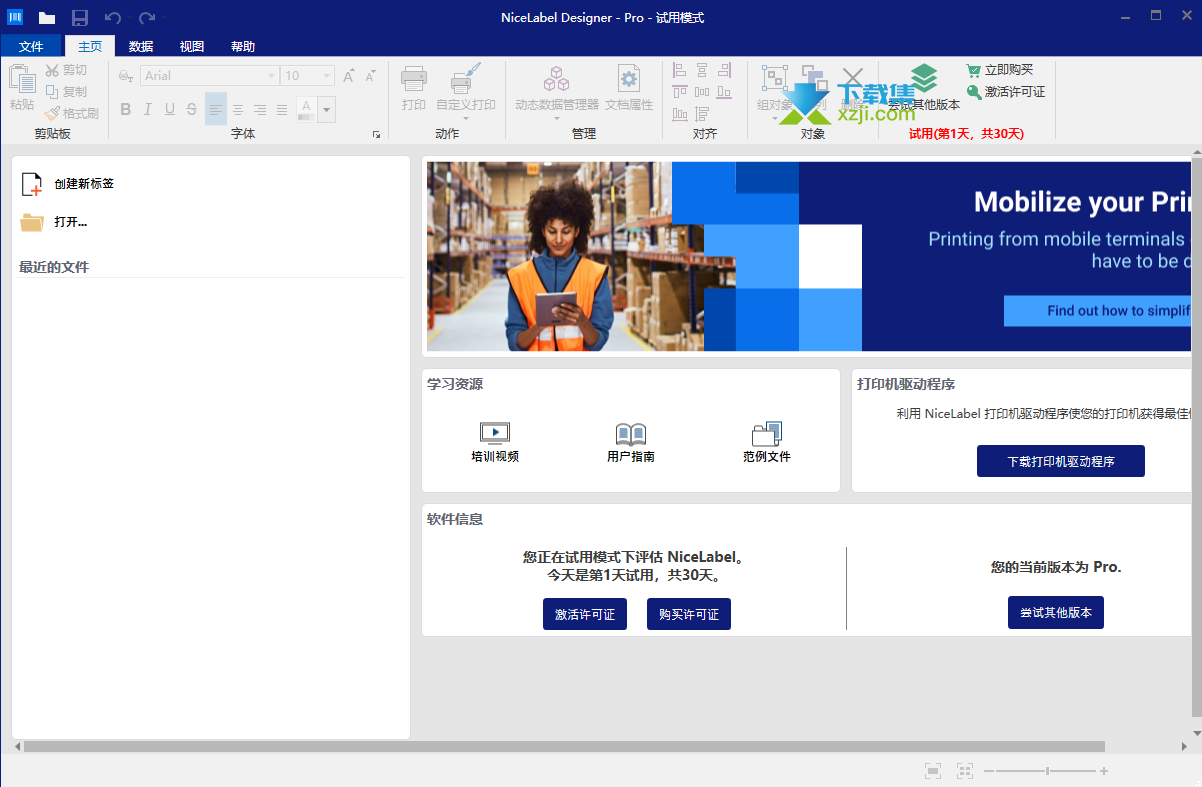Viewport: 1202px width, 787px height.
Task: Click the NiceLabel app icon in title bar
Action: (15, 18)
